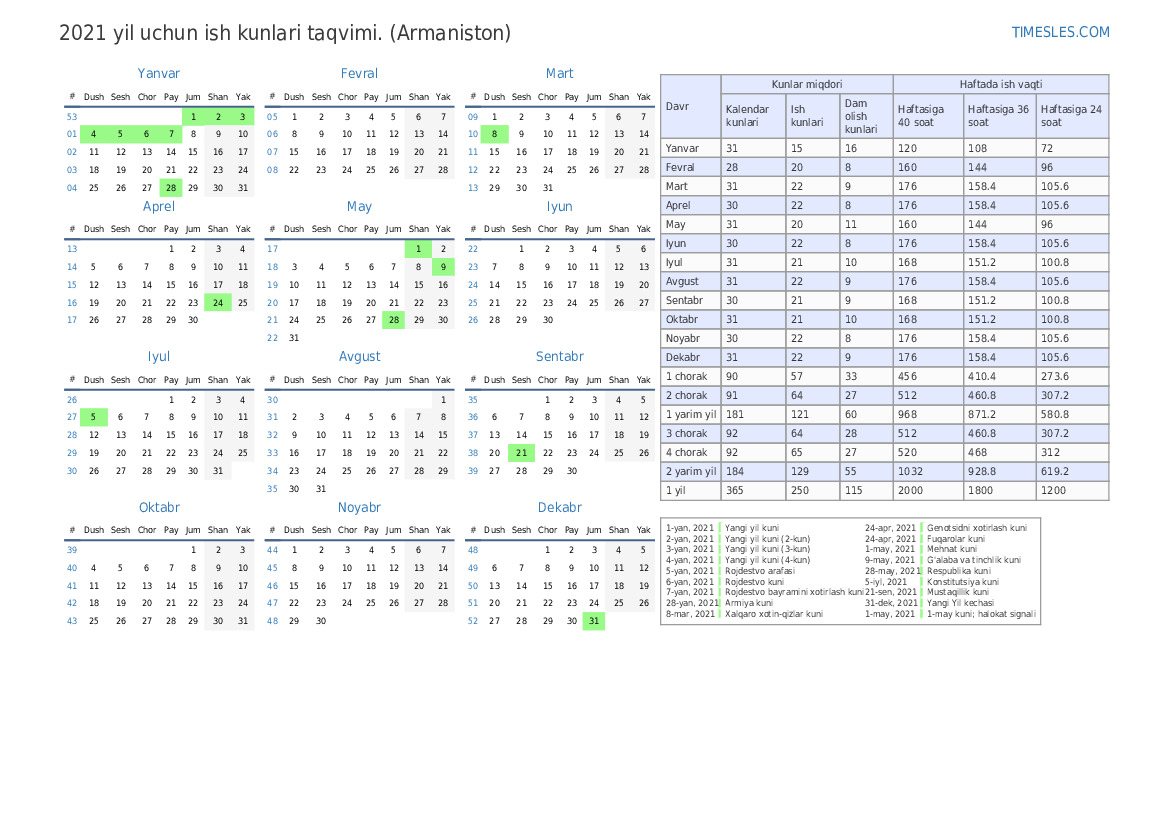1169x827 pixels.
Task: Click the 'Armiya kuni' holiday entry
Action: 749,603
